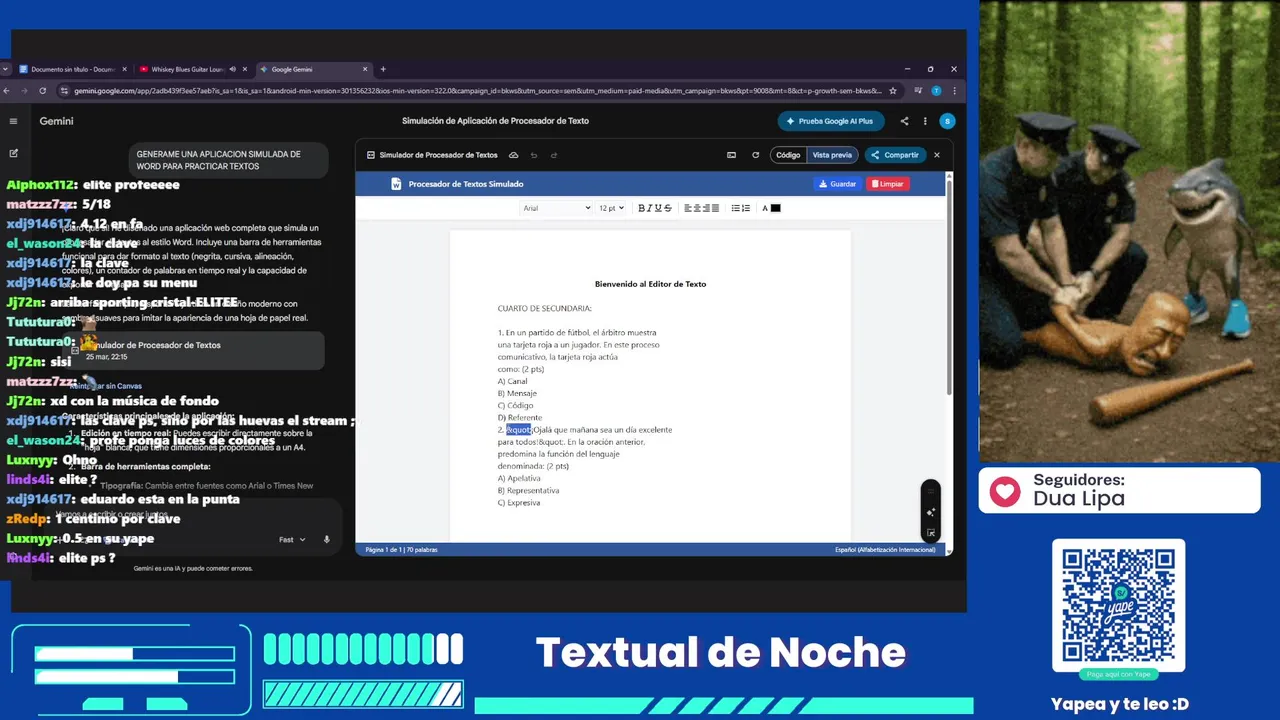Image resolution: width=1280 pixels, height=720 pixels.
Task: Click the floating select element icon
Action: tap(930, 533)
